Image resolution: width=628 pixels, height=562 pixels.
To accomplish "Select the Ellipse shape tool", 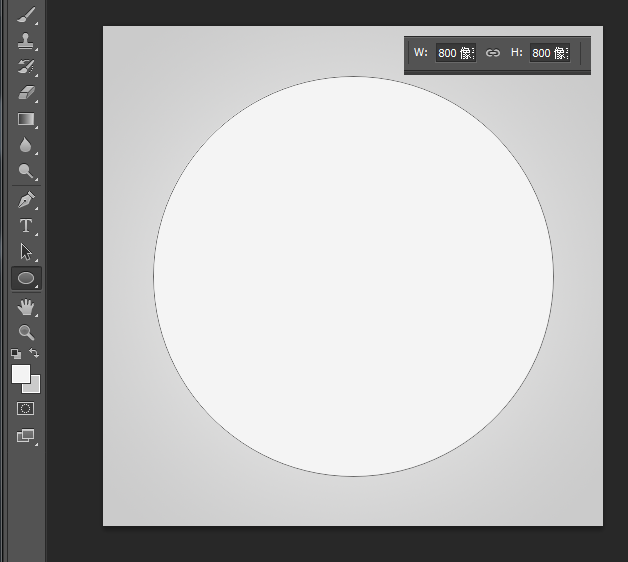I will tap(26, 278).
